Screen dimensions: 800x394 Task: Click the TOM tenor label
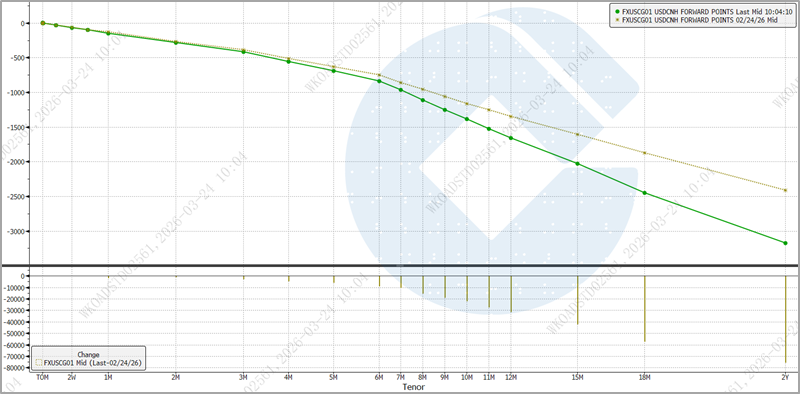42,378
